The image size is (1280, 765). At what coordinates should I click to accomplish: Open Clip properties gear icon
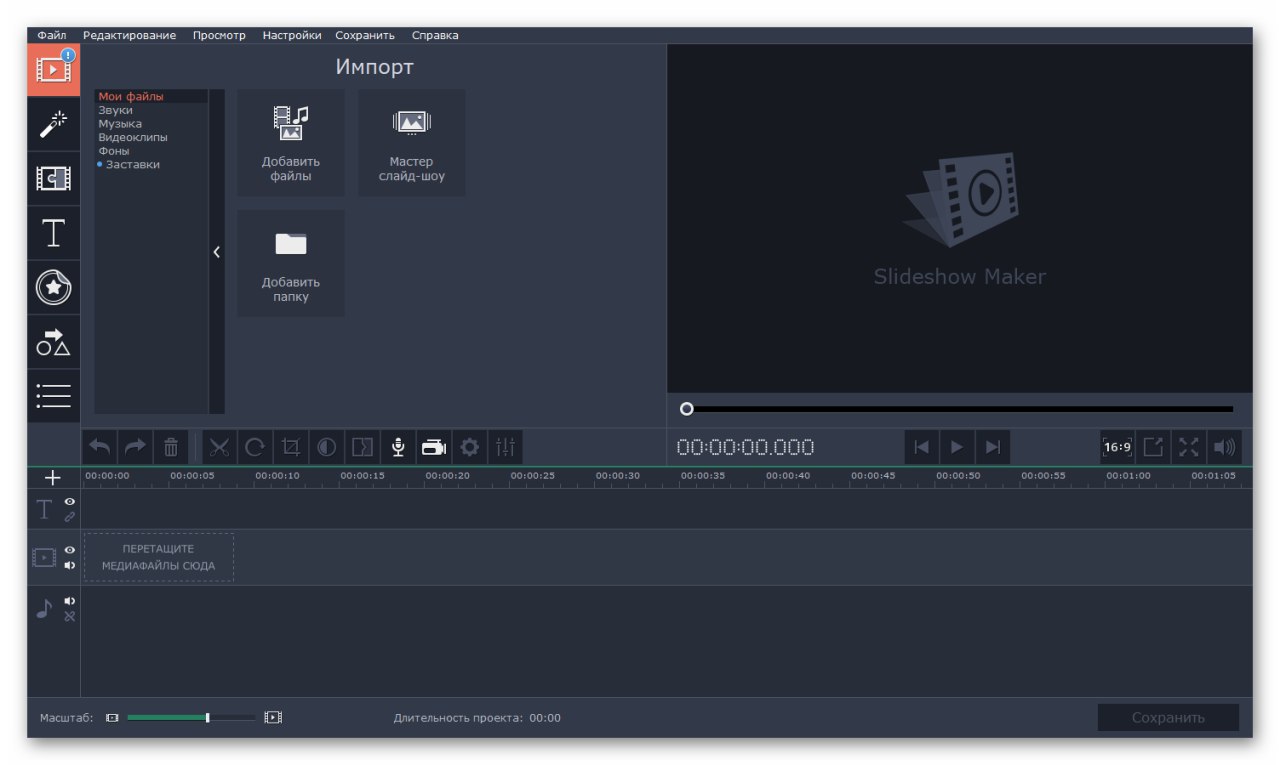[x=469, y=447]
